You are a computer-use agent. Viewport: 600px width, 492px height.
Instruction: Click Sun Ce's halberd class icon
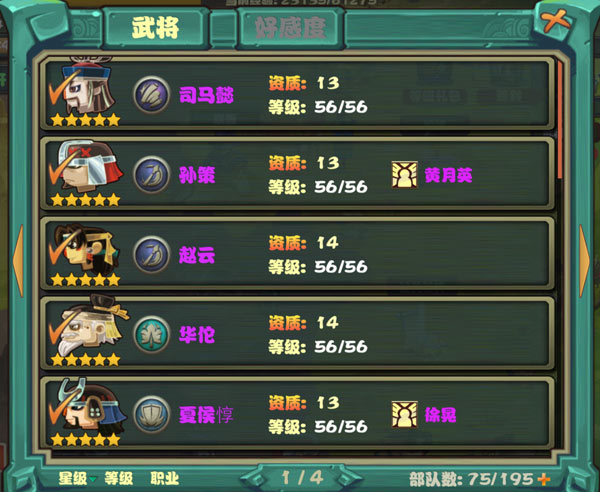coord(152,174)
